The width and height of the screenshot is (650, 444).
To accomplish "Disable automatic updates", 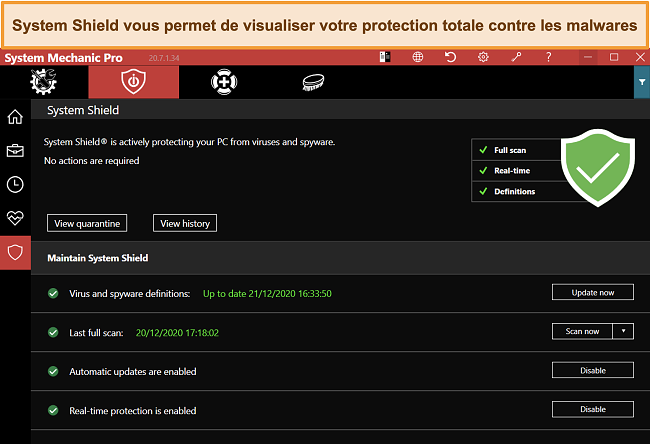I will (593, 370).
